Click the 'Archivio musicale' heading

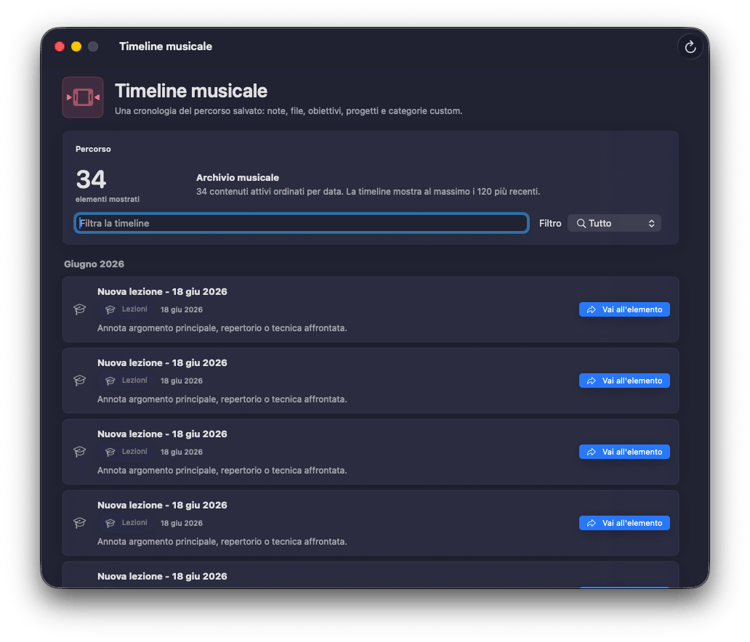(x=237, y=178)
